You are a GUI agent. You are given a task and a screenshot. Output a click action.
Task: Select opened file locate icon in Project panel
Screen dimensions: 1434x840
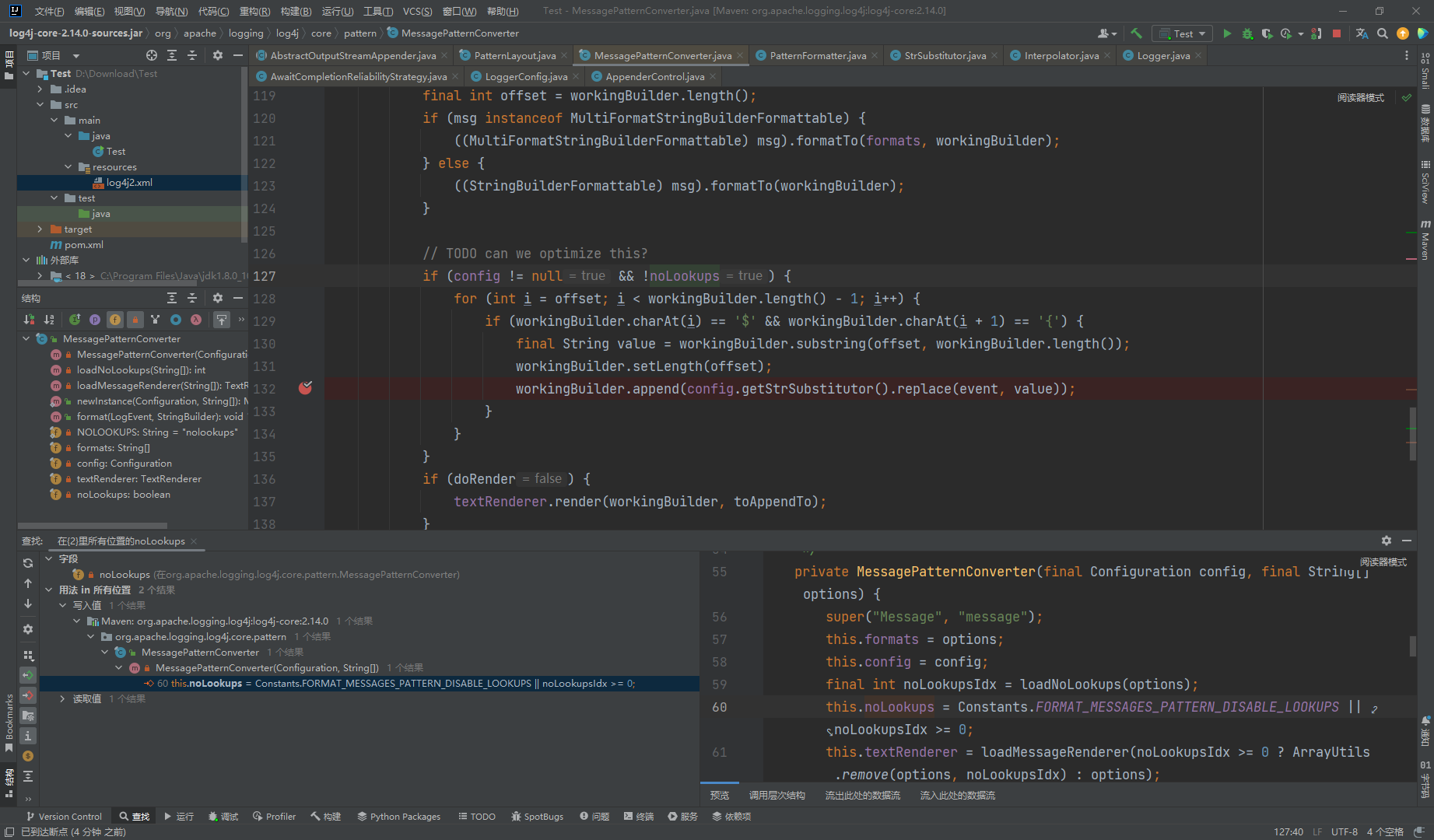152,55
